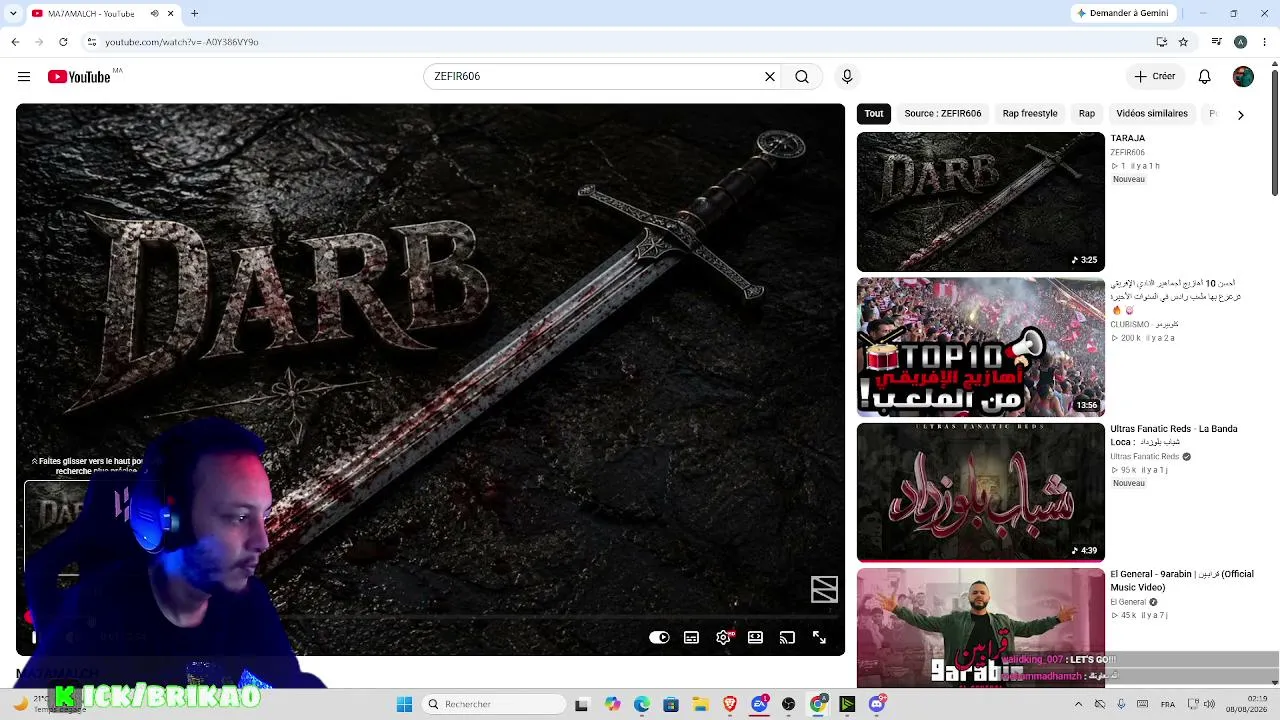Toggle theater mode in the player
Image resolution: width=1280 pixels, height=720 pixels.
pos(755,638)
